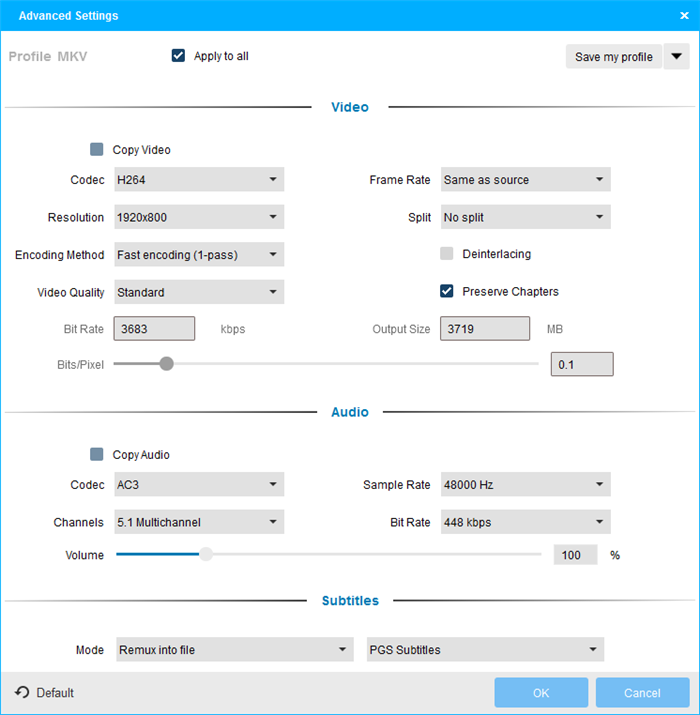Viewport: 700px width, 715px height.
Task: Open the Resolution 1920x800 dropdown
Action: pos(199,217)
